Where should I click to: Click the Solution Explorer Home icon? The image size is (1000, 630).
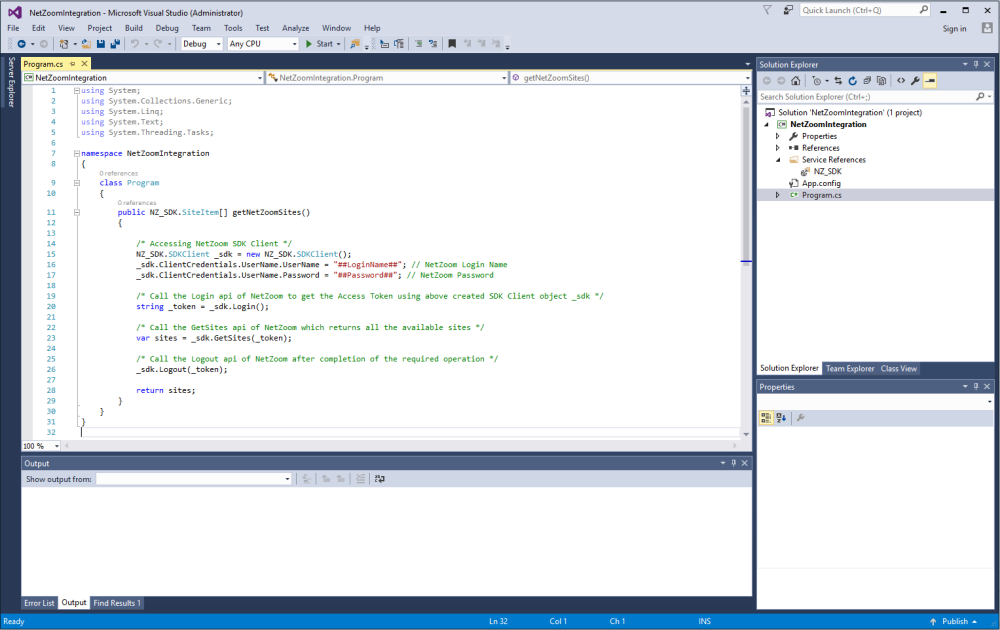[795, 81]
